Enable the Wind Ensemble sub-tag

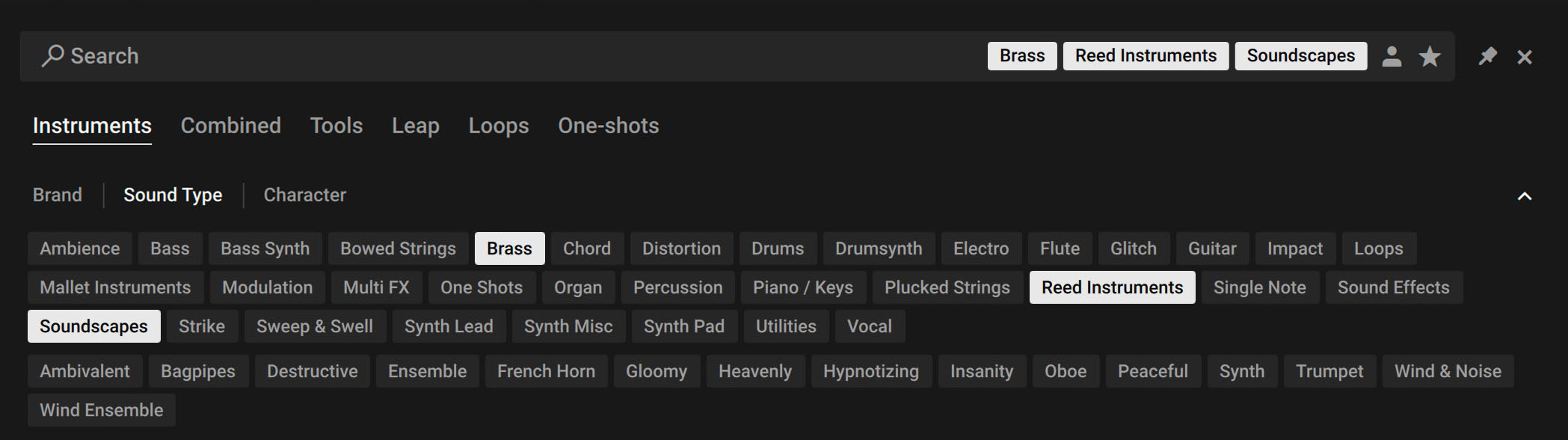point(101,410)
